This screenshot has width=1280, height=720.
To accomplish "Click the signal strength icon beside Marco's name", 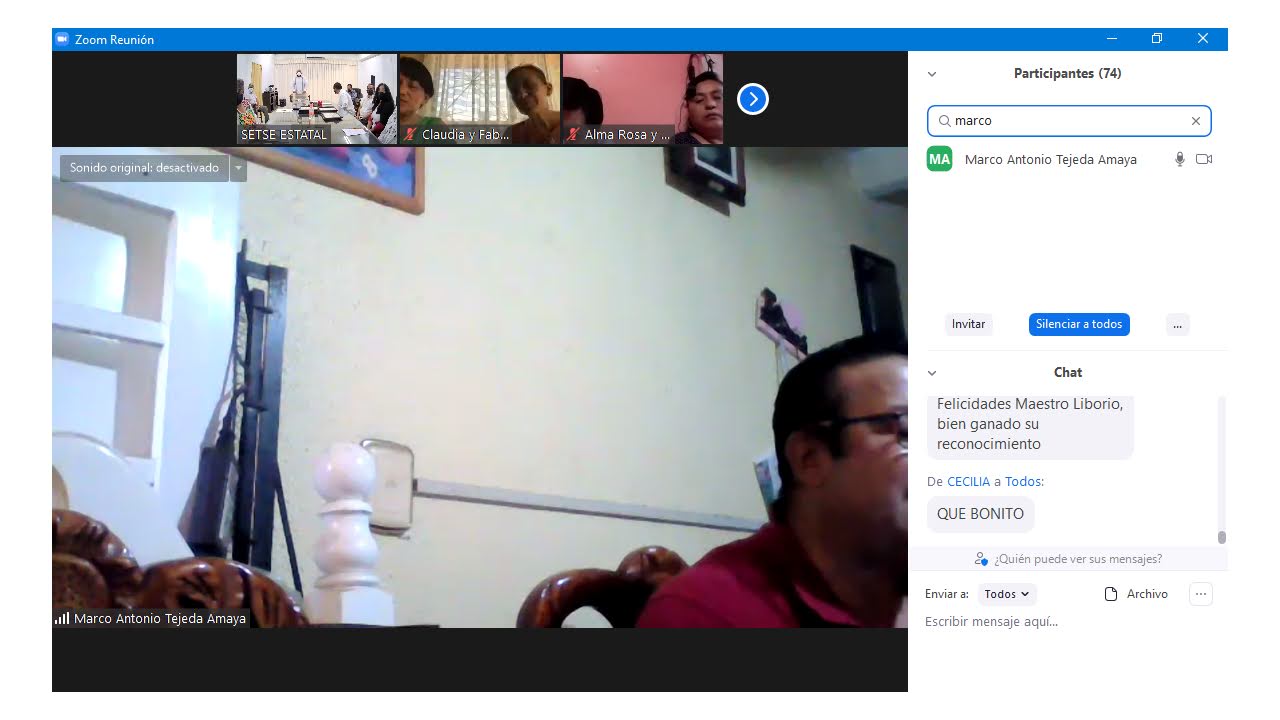I will pyautogui.click(x=62, y=619).
